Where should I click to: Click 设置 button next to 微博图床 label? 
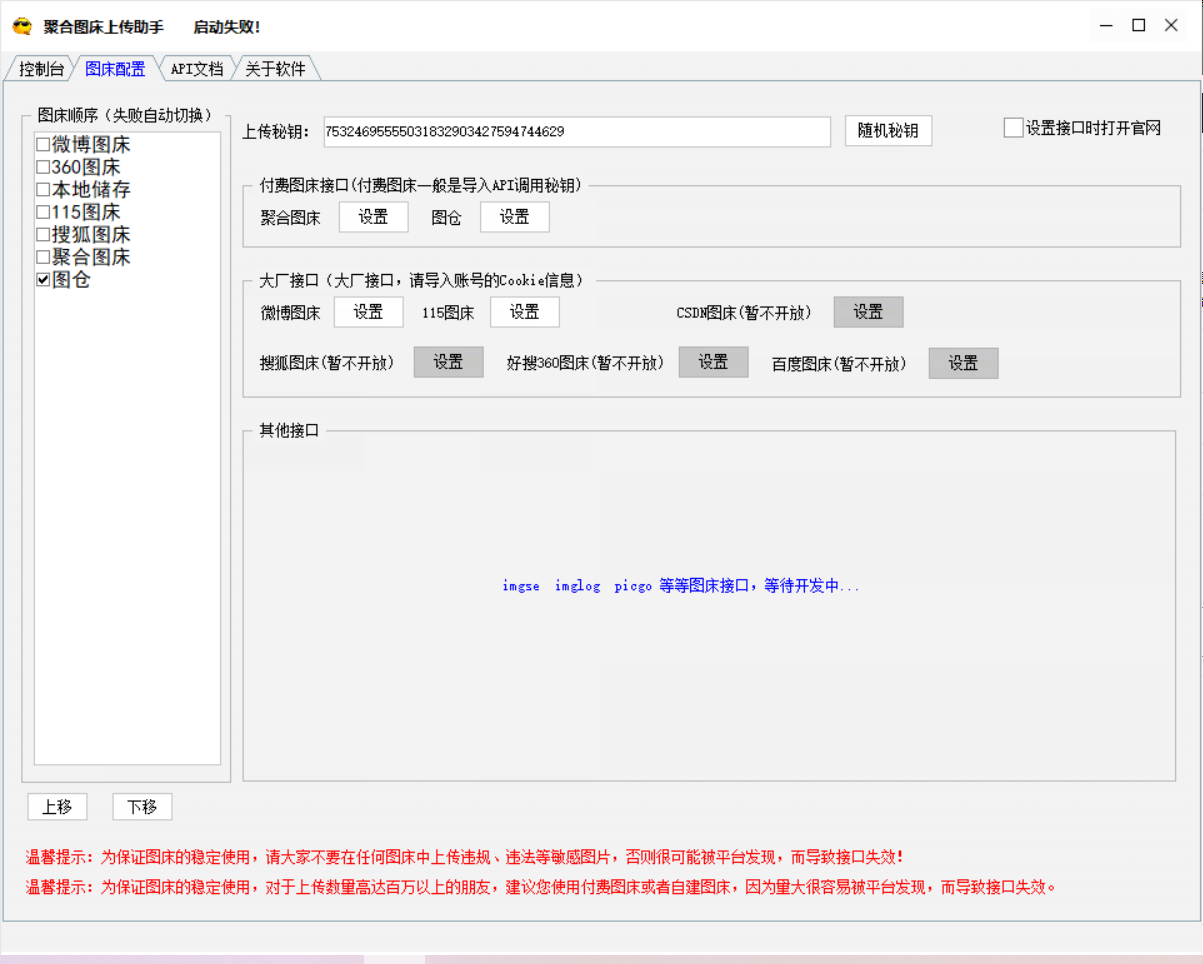368,312
